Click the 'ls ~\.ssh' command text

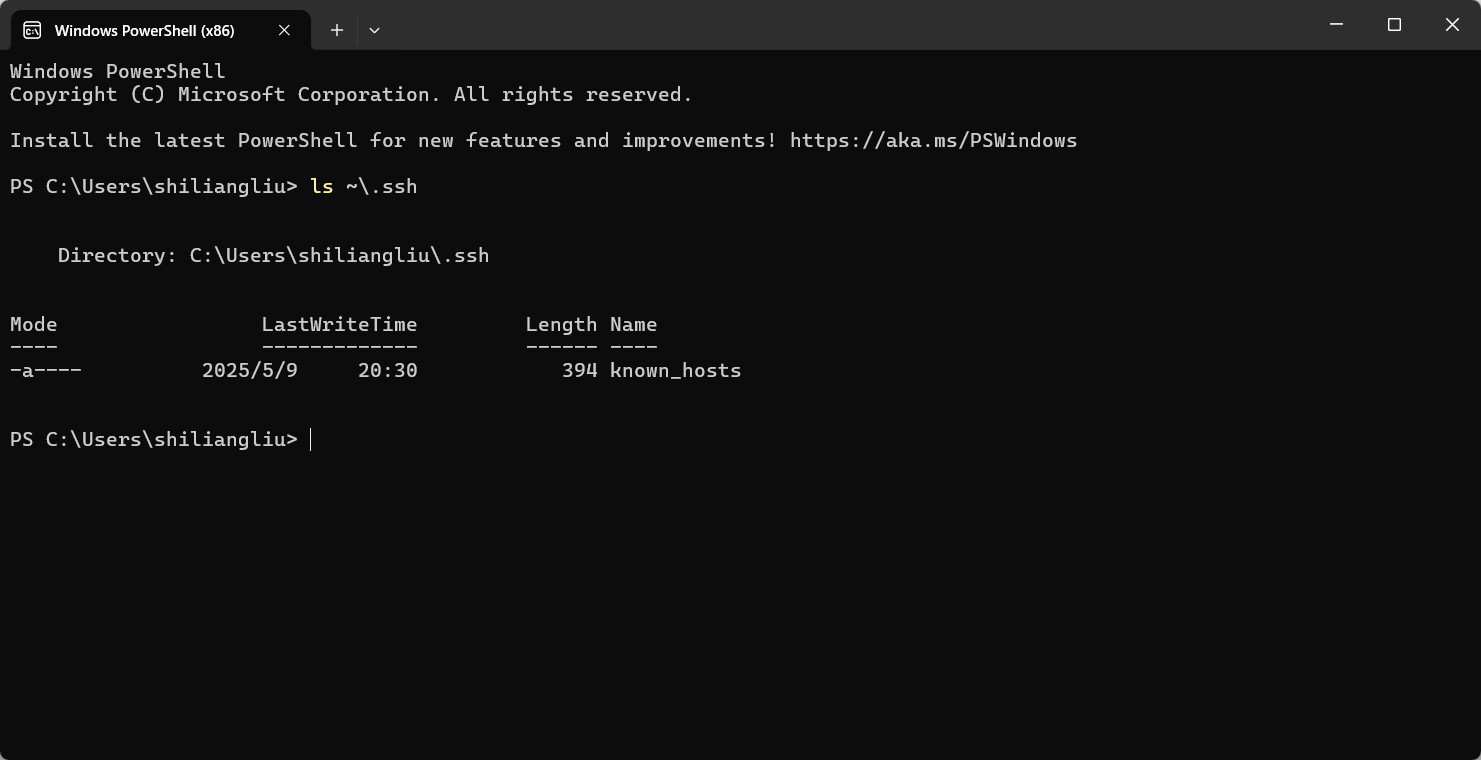pyautogui.click(x=364, y=186)
